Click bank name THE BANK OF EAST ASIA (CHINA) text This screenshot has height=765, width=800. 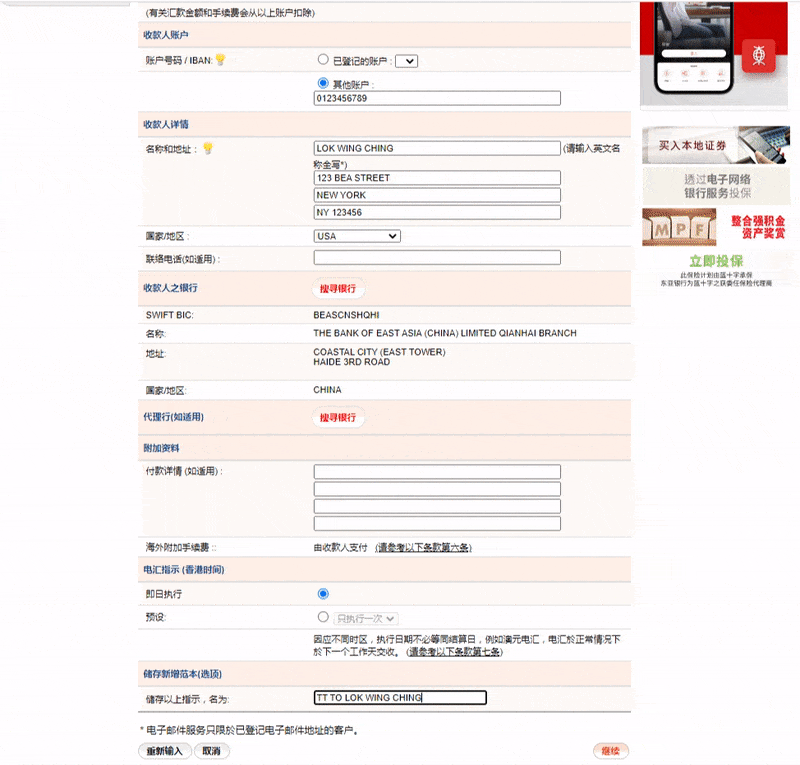coord(445,333)
